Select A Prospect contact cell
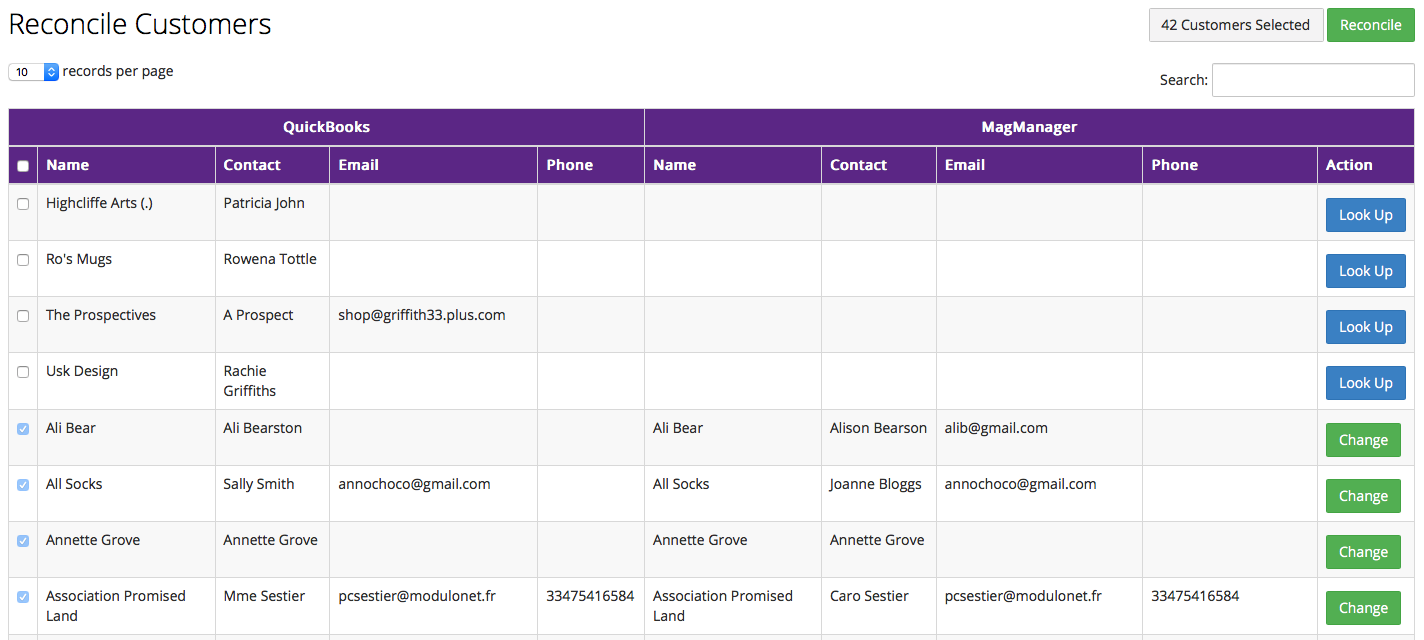 [272, 325]
